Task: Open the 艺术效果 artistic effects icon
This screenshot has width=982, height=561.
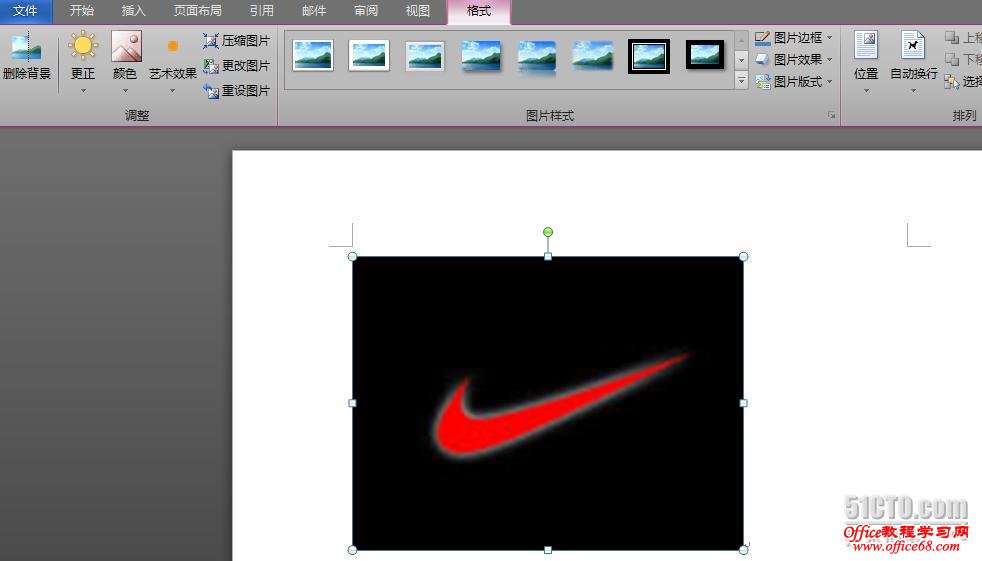Action: tap(173, 46)
